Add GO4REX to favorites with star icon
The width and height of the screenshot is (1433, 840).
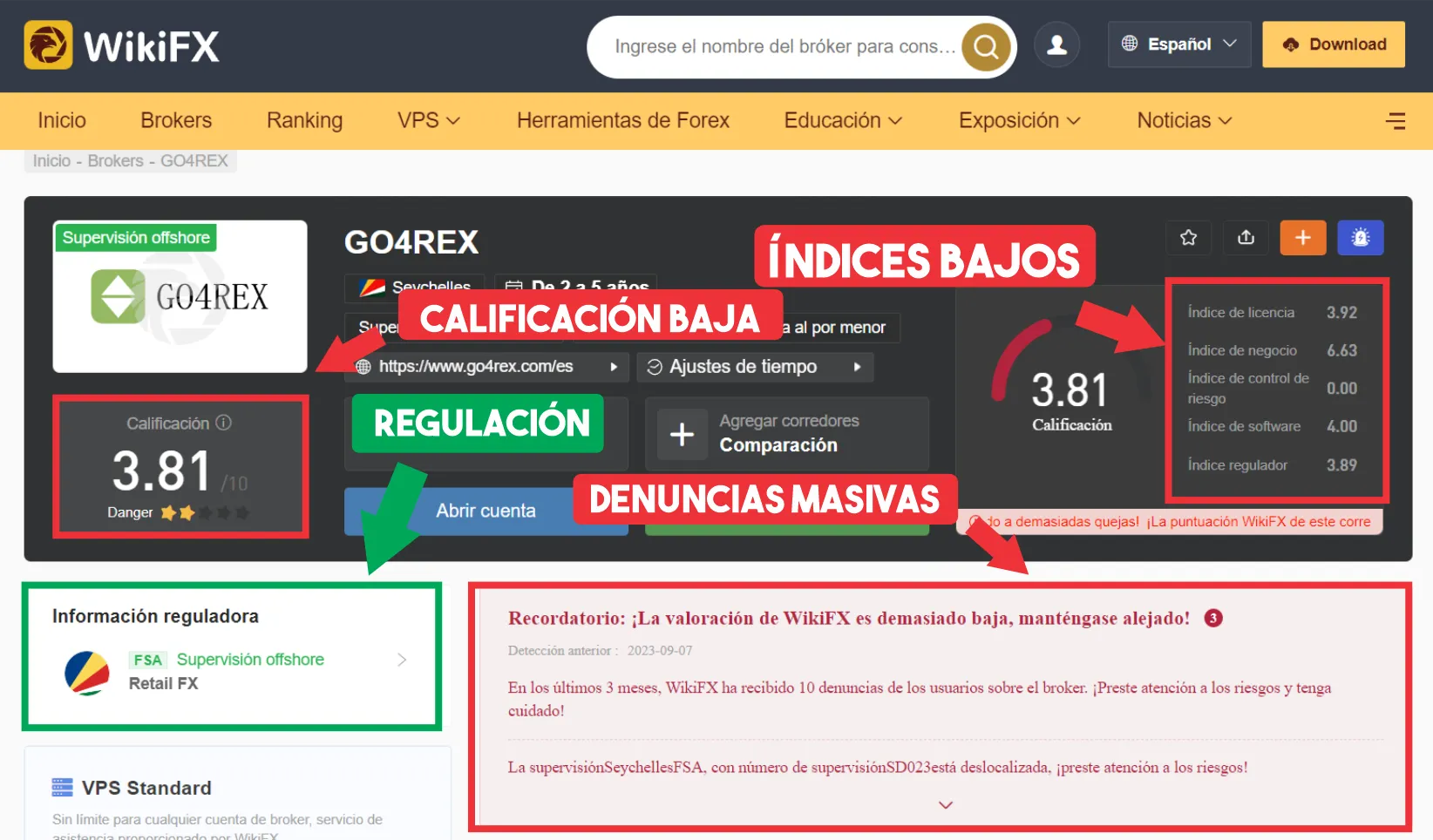(1188, 237)
